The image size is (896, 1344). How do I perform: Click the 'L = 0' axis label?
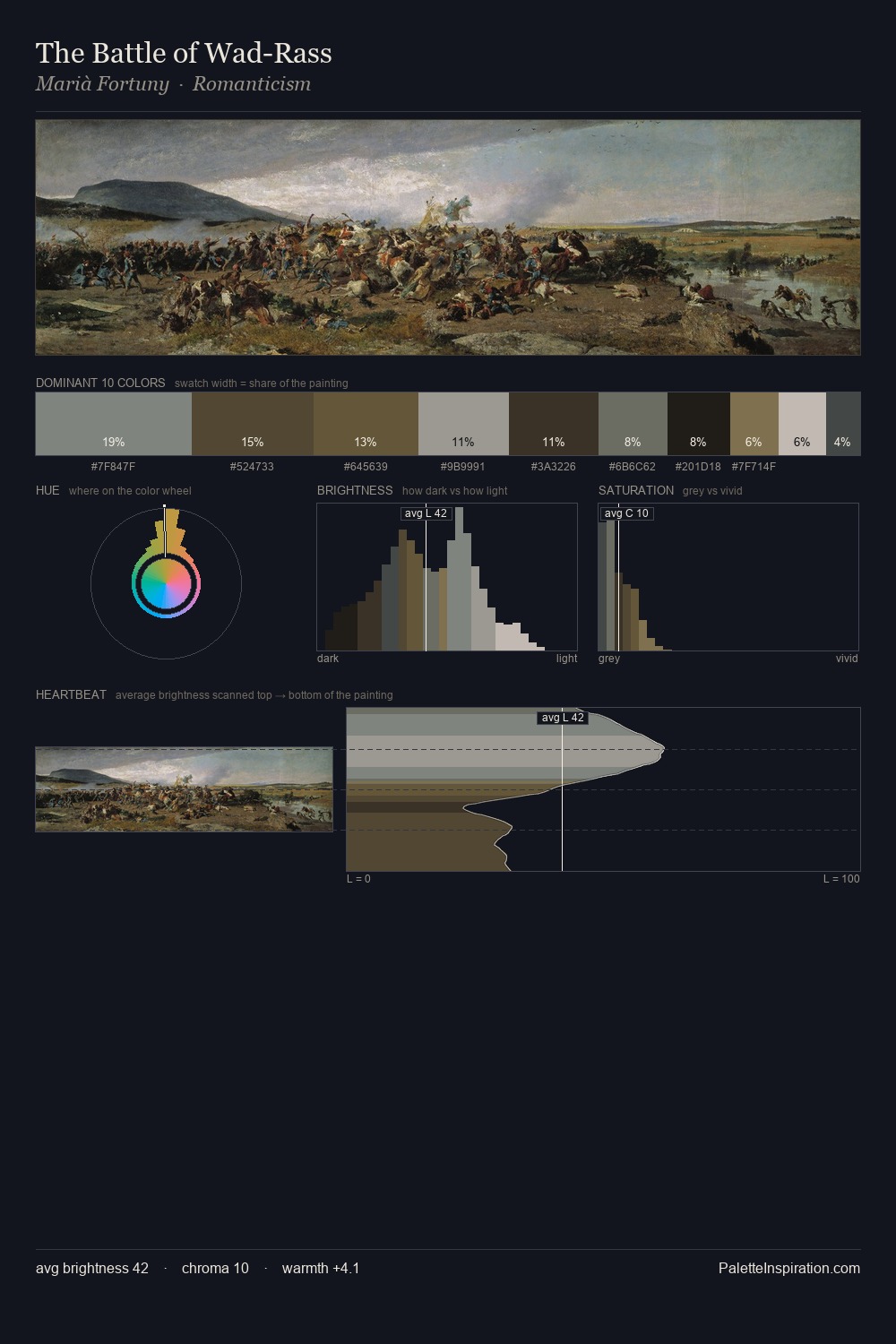tap(358, 879)
